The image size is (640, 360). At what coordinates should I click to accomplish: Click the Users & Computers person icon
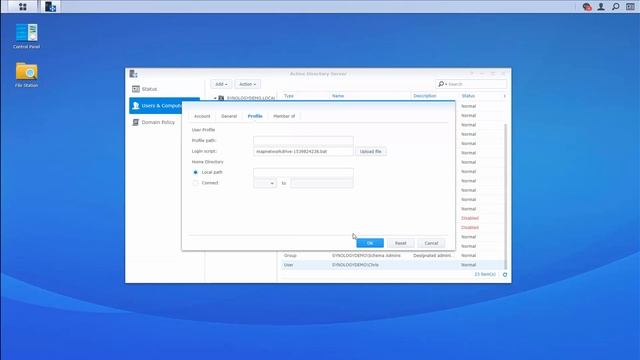tap(136, 106)
